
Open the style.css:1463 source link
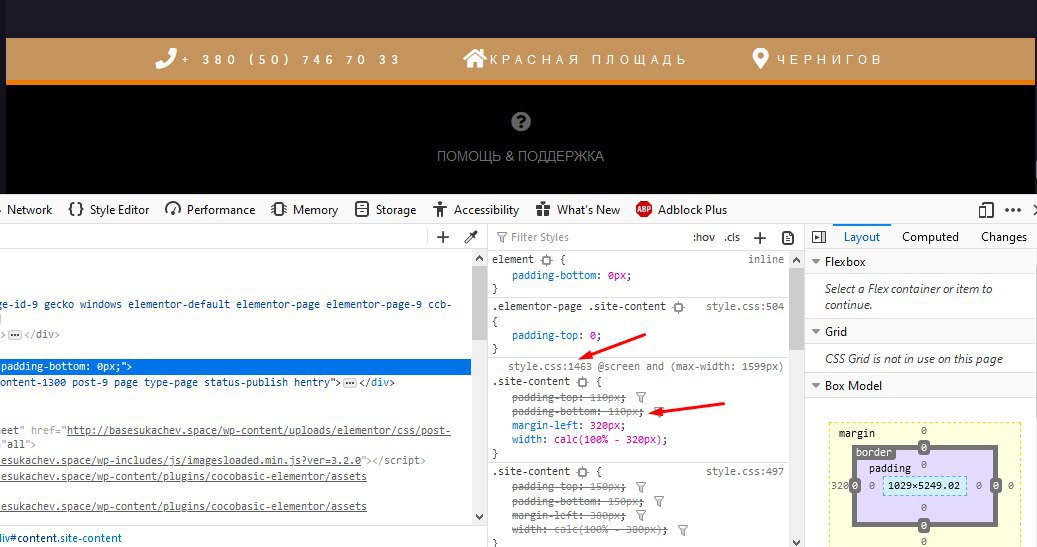pos(550,366)
